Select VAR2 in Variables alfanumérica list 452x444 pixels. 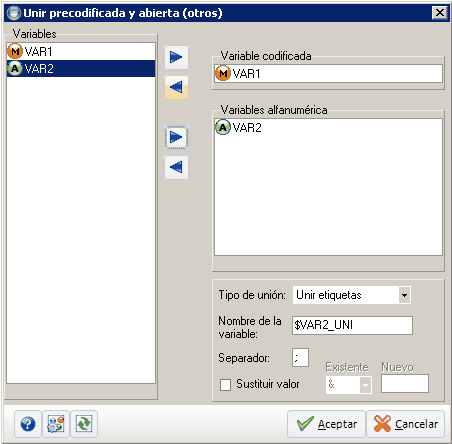point(238,127)
